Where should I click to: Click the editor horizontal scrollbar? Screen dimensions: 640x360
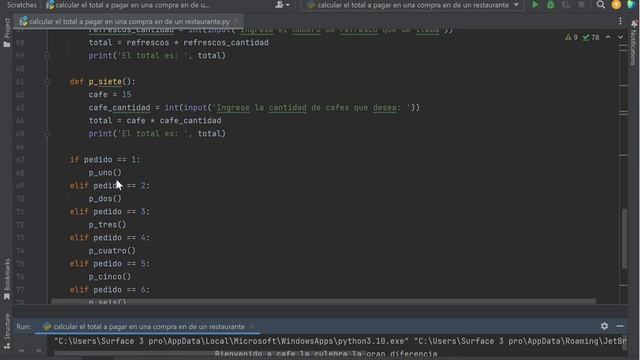tap(323, 302)
